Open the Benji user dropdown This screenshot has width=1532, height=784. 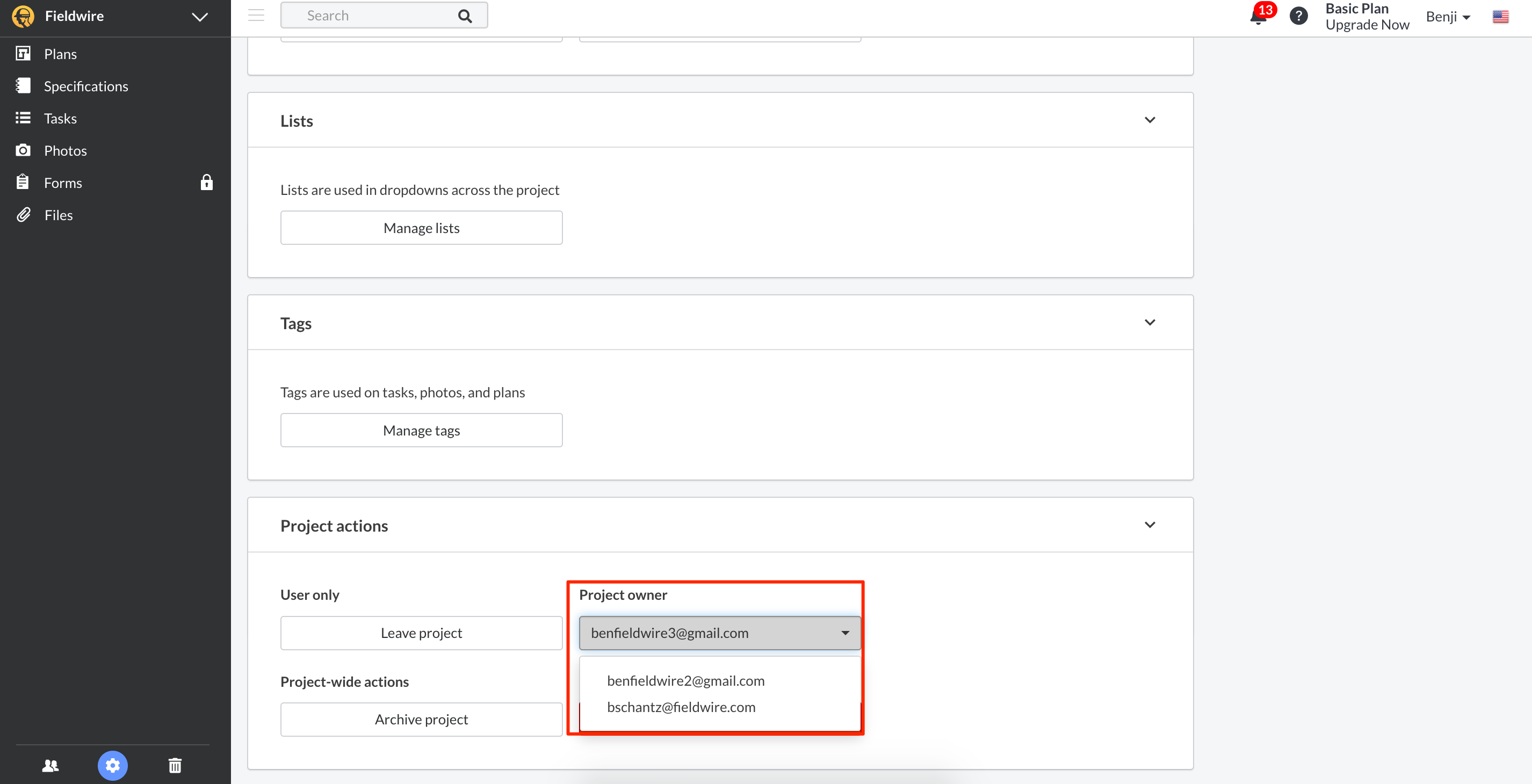[1448, 17]
